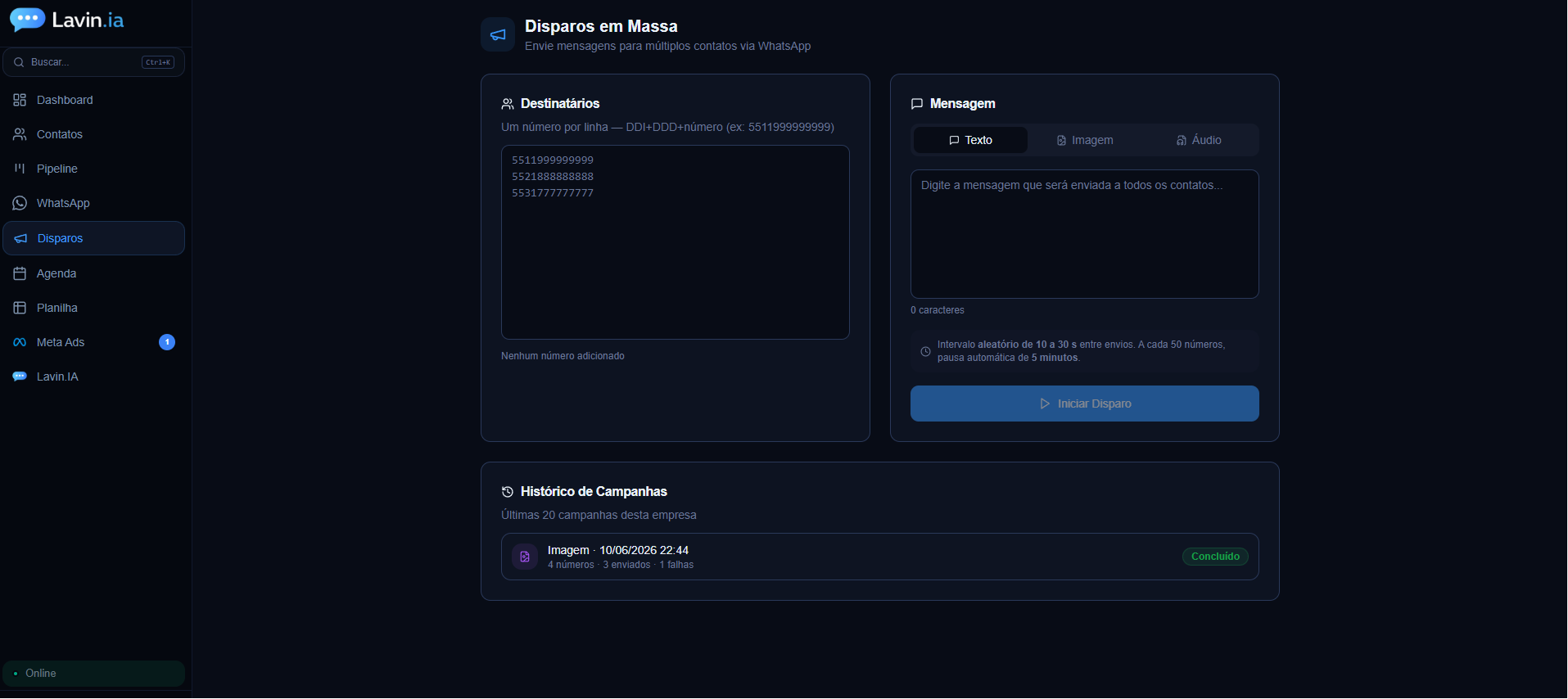Navigate to WhatsApp section
The height and width of the screenshot is (699, 1568).
pos(93,203)
